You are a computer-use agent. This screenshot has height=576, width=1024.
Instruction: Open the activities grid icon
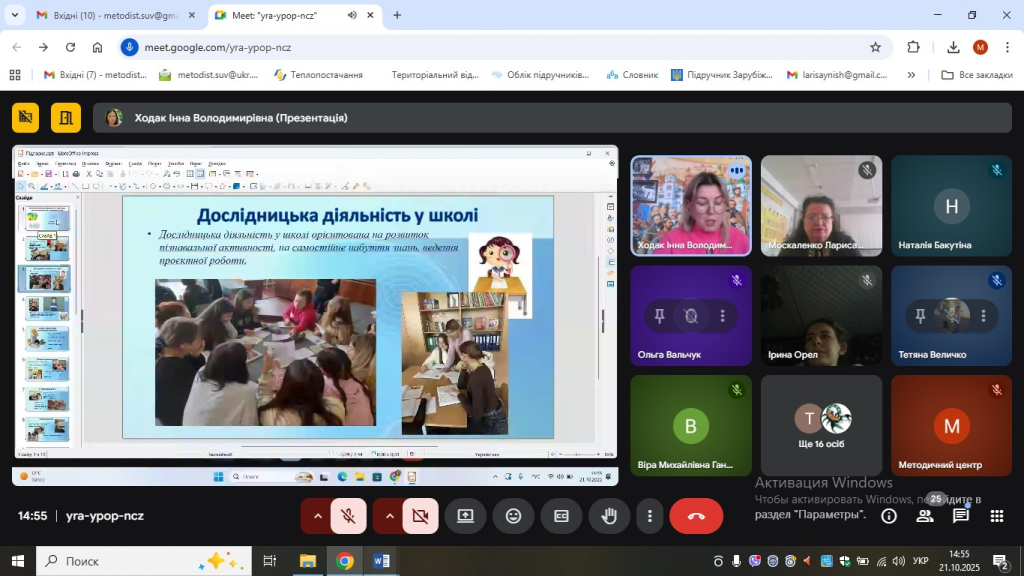[997, 516]
